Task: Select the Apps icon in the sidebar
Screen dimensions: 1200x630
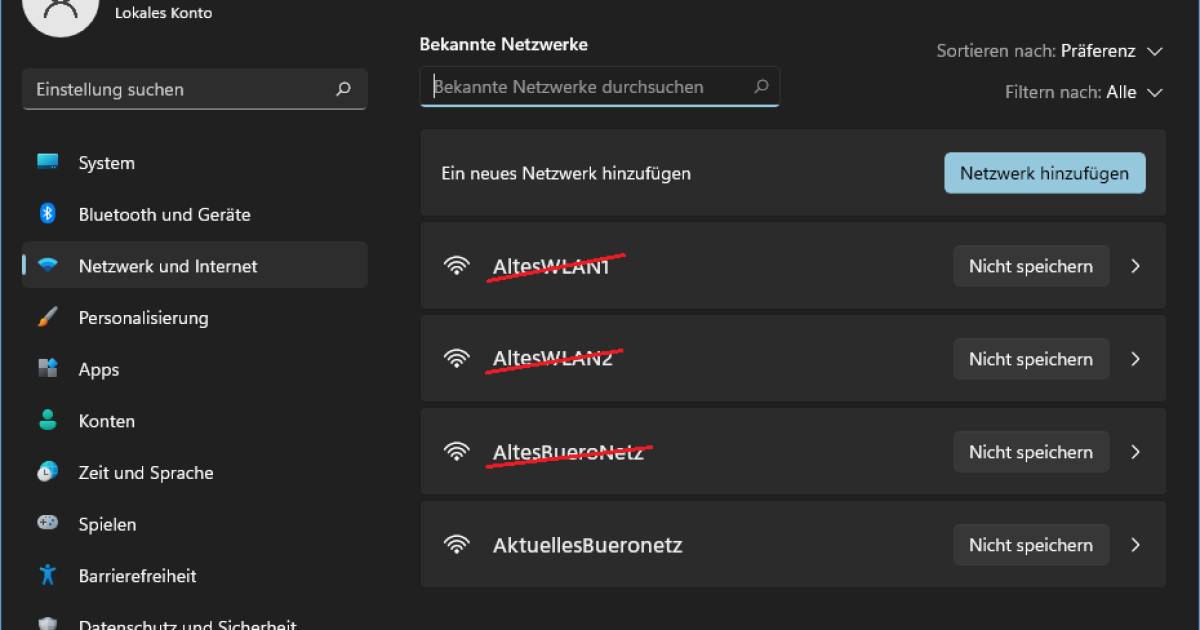Action: tap(48, 369)
